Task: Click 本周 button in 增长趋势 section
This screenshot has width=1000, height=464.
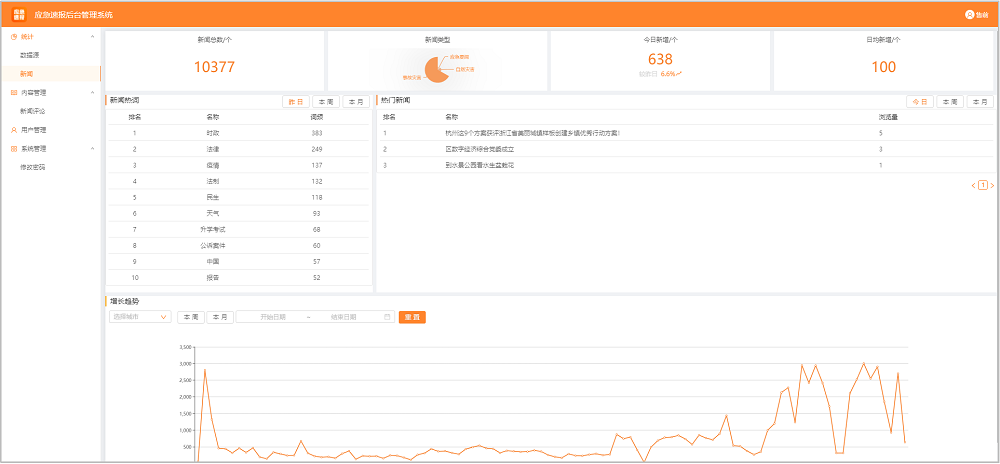Action: pyautogui.click(x=190, y=317)
